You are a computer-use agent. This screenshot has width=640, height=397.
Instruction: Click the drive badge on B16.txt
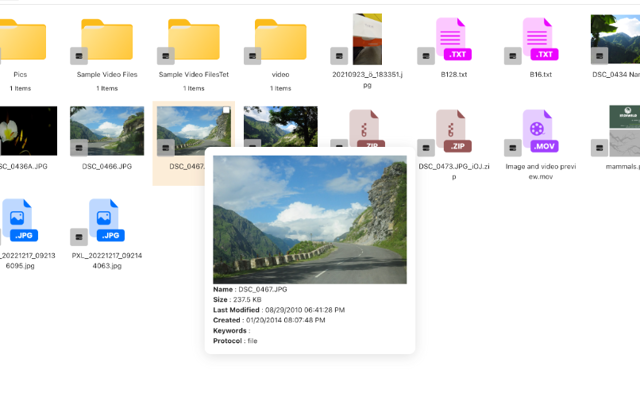point(513,56)
